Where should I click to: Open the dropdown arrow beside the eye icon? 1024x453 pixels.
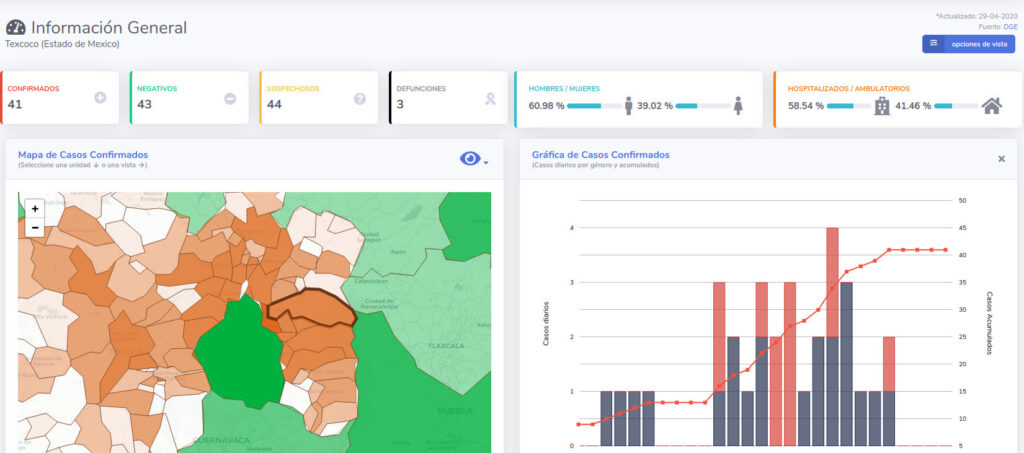[486, 162]
